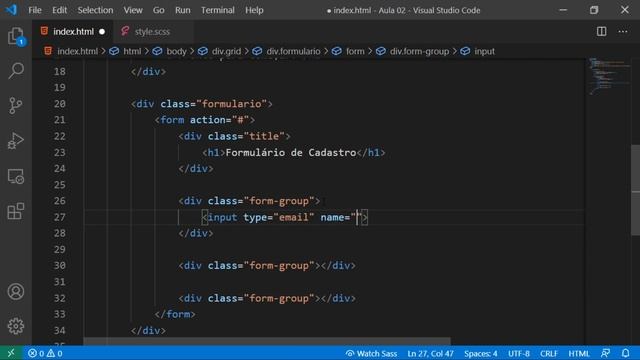This screenshot has height=360, width=640.
Task: Click the closing div tag on line 18
Action: [148, 71]
